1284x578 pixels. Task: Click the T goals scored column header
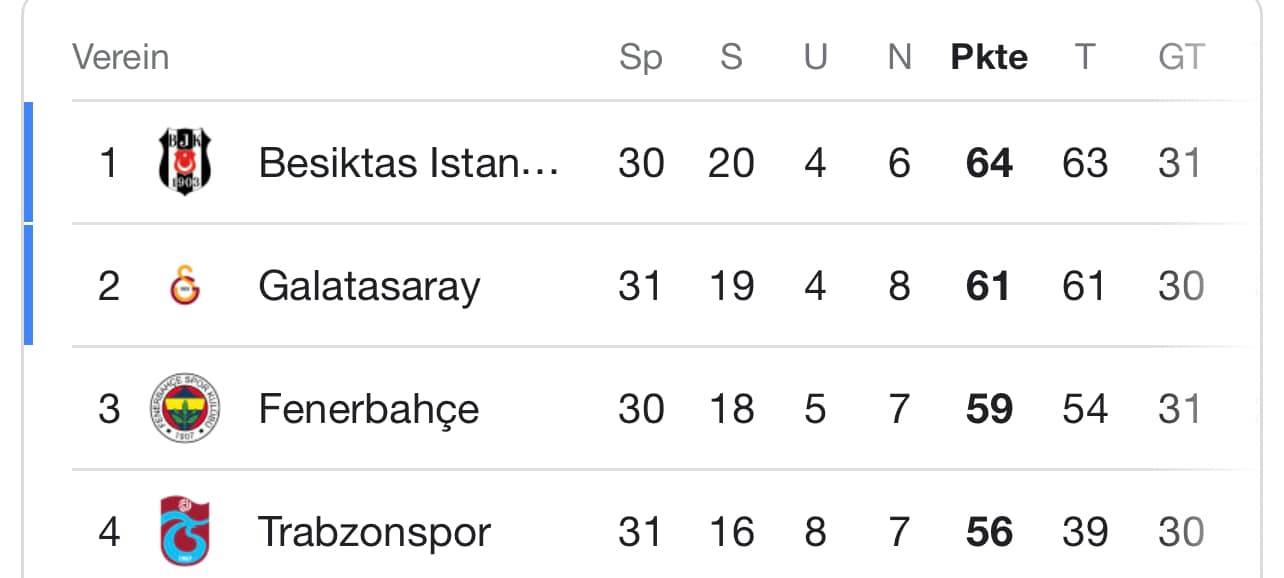click(1085, 57)
